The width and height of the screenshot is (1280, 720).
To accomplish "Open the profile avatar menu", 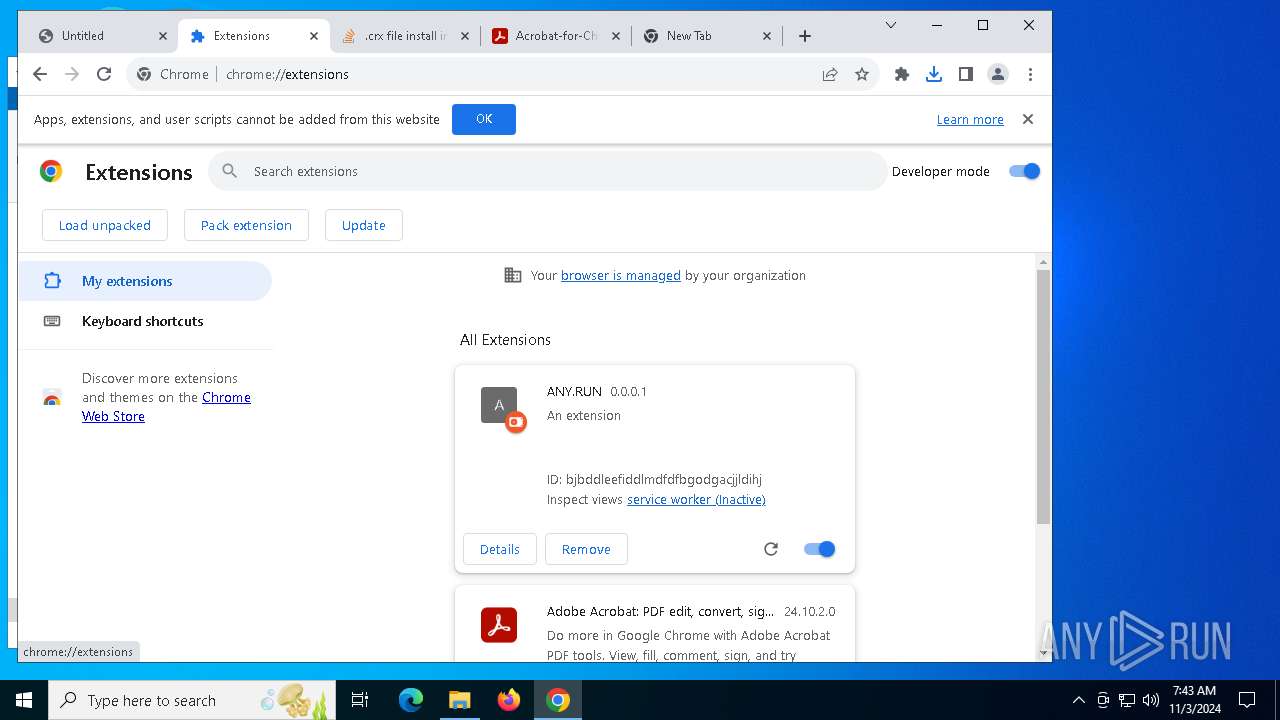I will (998, 74).
